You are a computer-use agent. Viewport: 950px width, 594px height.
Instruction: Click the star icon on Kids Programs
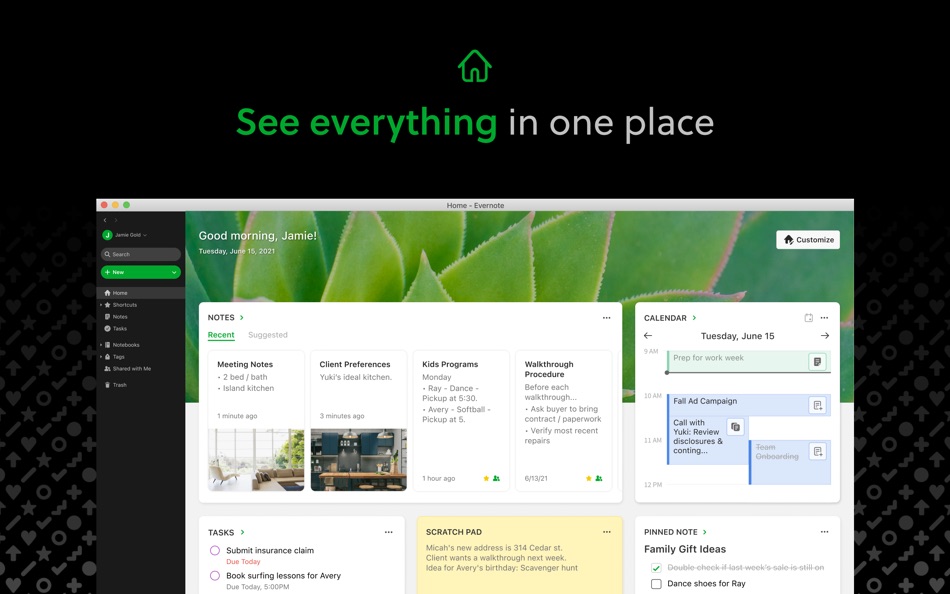tap(486, 478)
